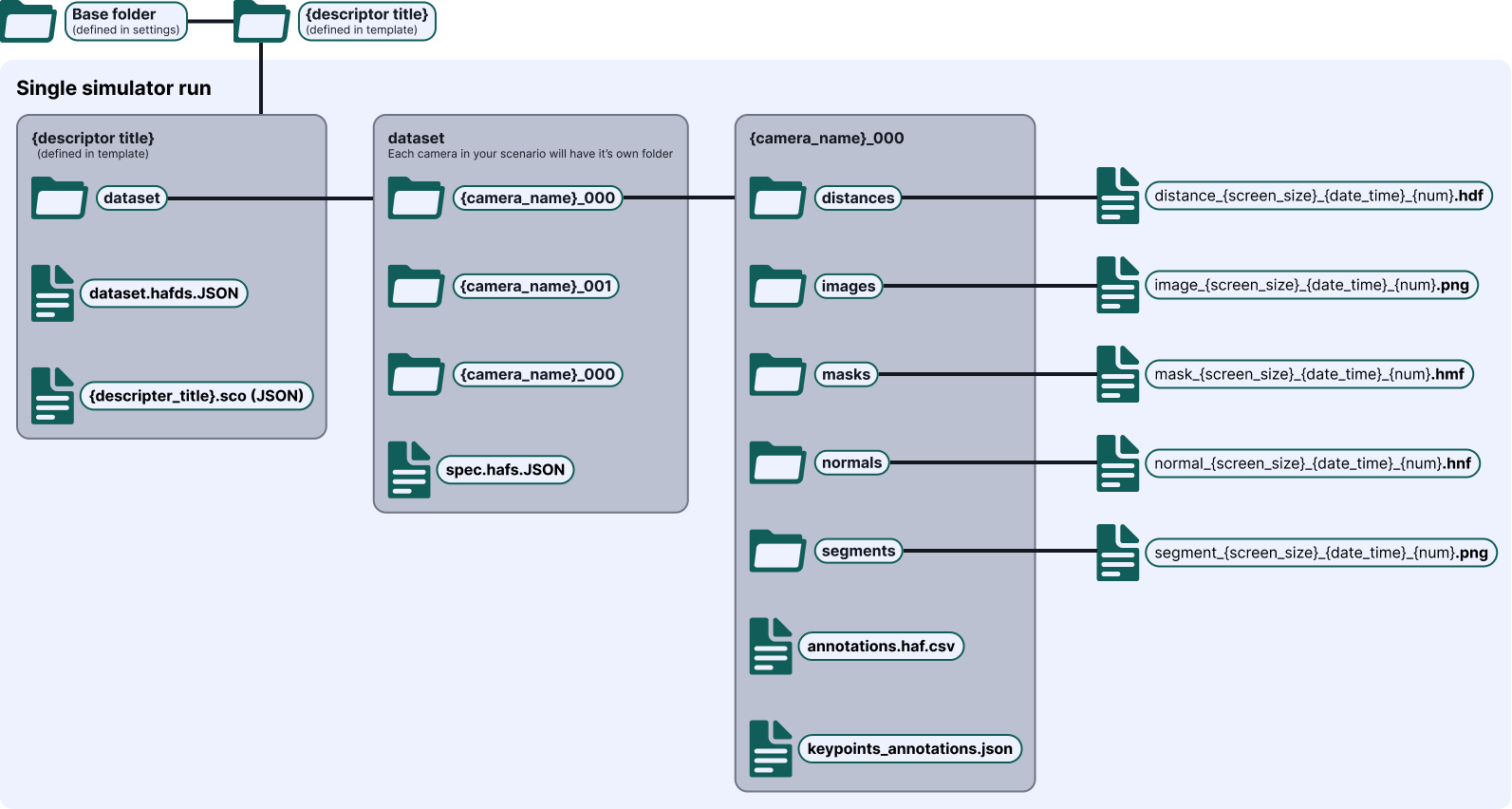Select the spec.hafs.JSON label

click(x=506, y=470)
